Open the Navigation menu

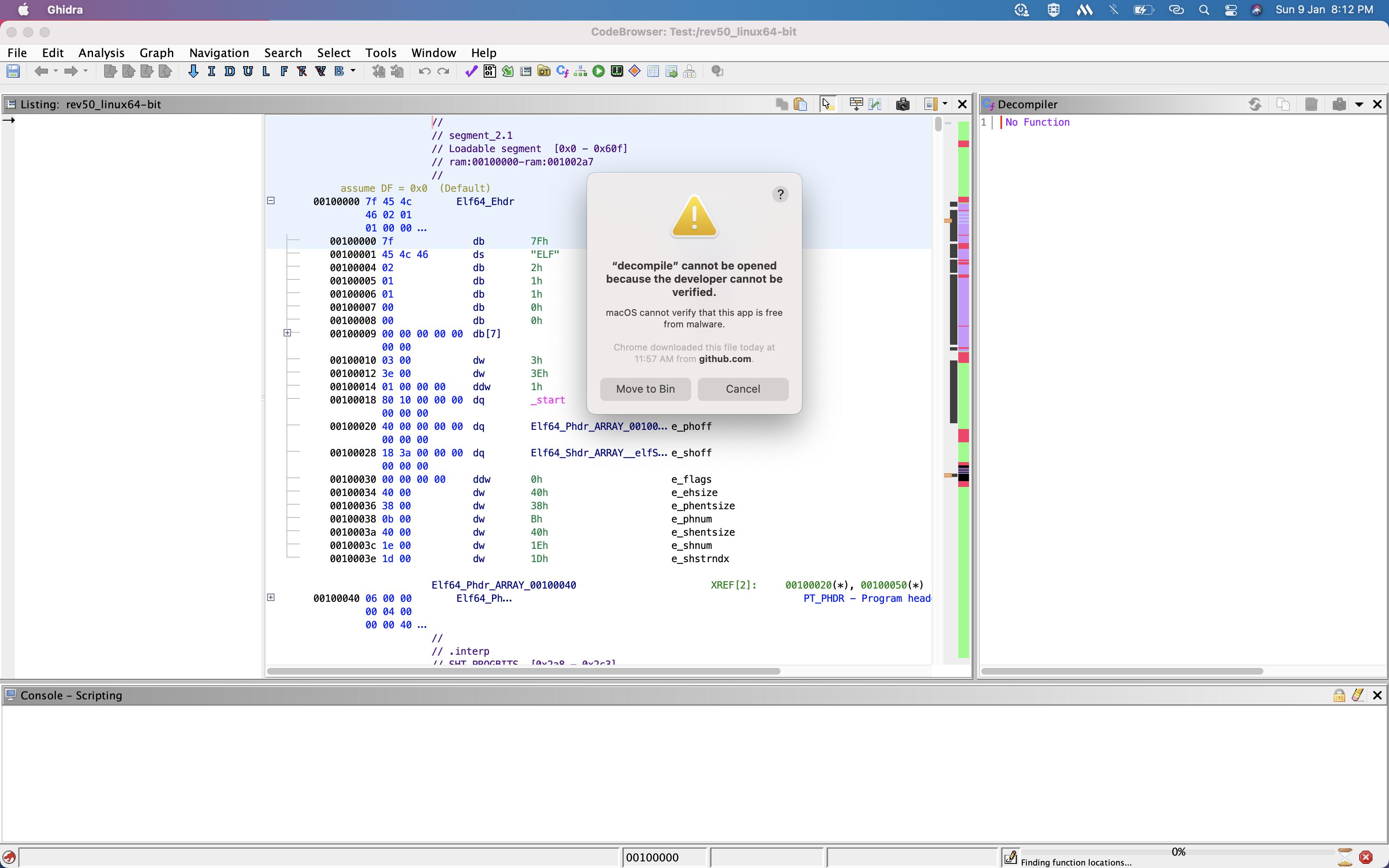pos(219,53)
